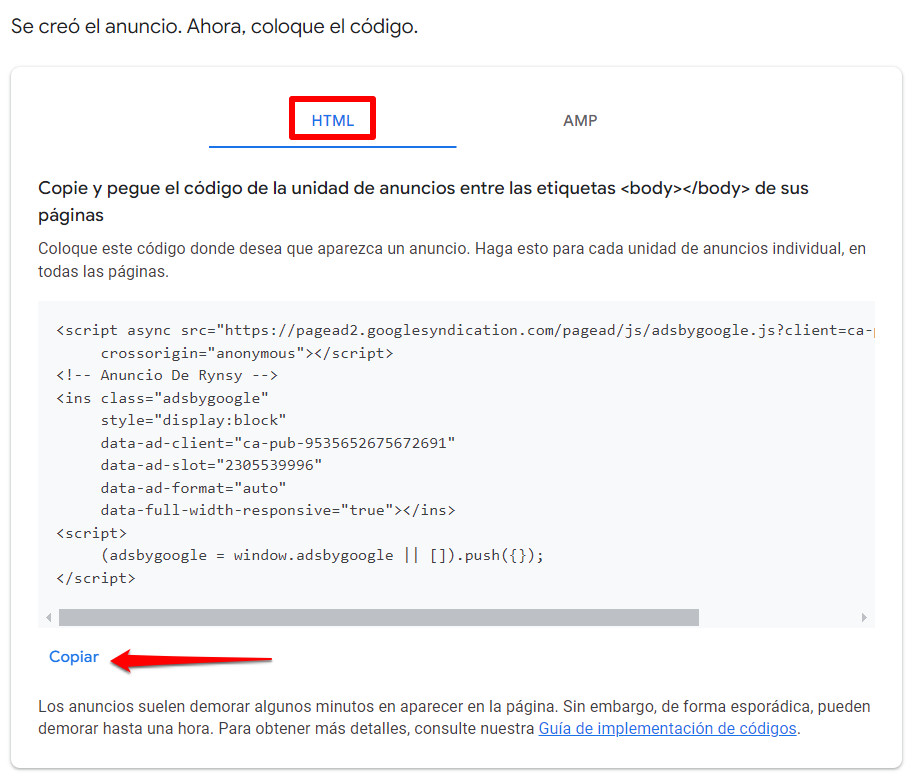910x778 pixels.
Task: Click the 'Copie y pegue el código' heading
Action: point(423,201)
